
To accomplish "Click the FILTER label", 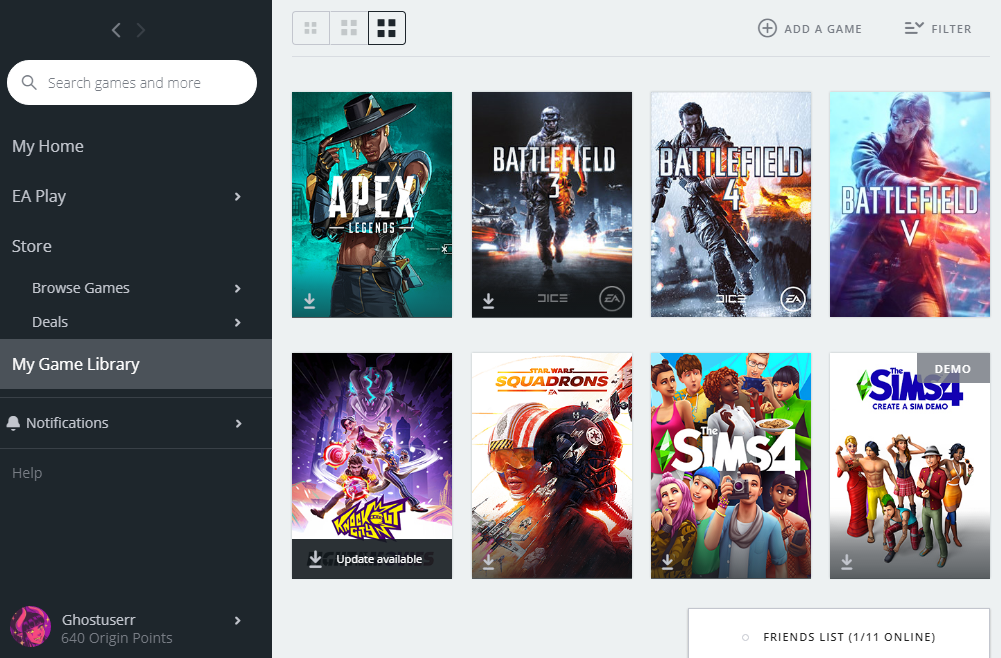I will 951,29.
